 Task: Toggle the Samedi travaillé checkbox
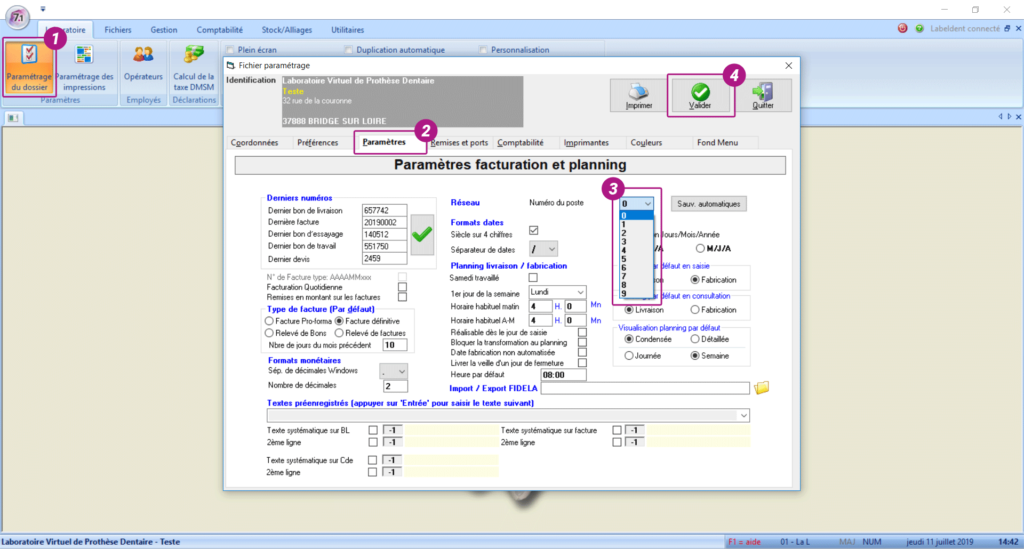[x=533, y=277]
